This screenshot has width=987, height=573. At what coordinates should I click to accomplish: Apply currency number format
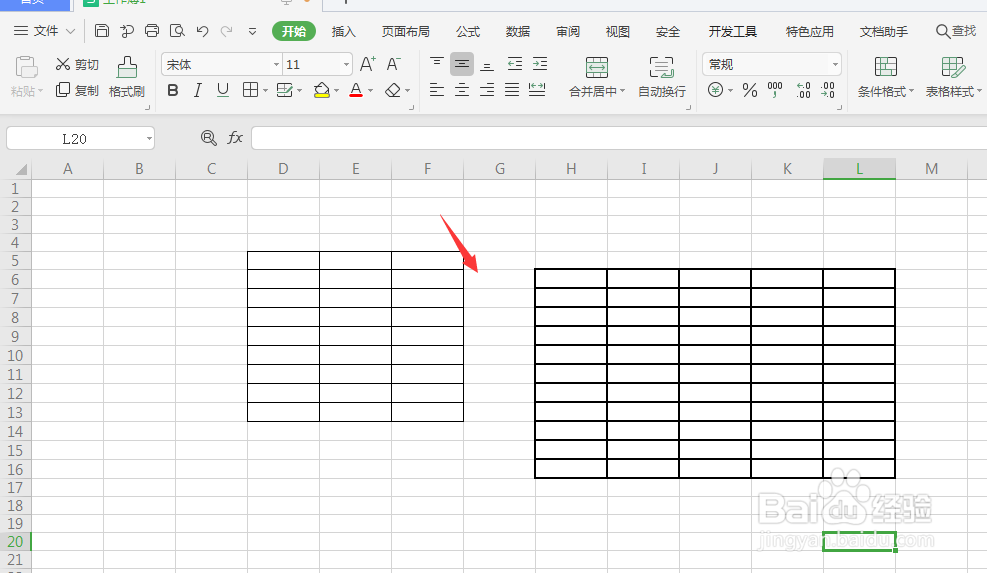715,91
